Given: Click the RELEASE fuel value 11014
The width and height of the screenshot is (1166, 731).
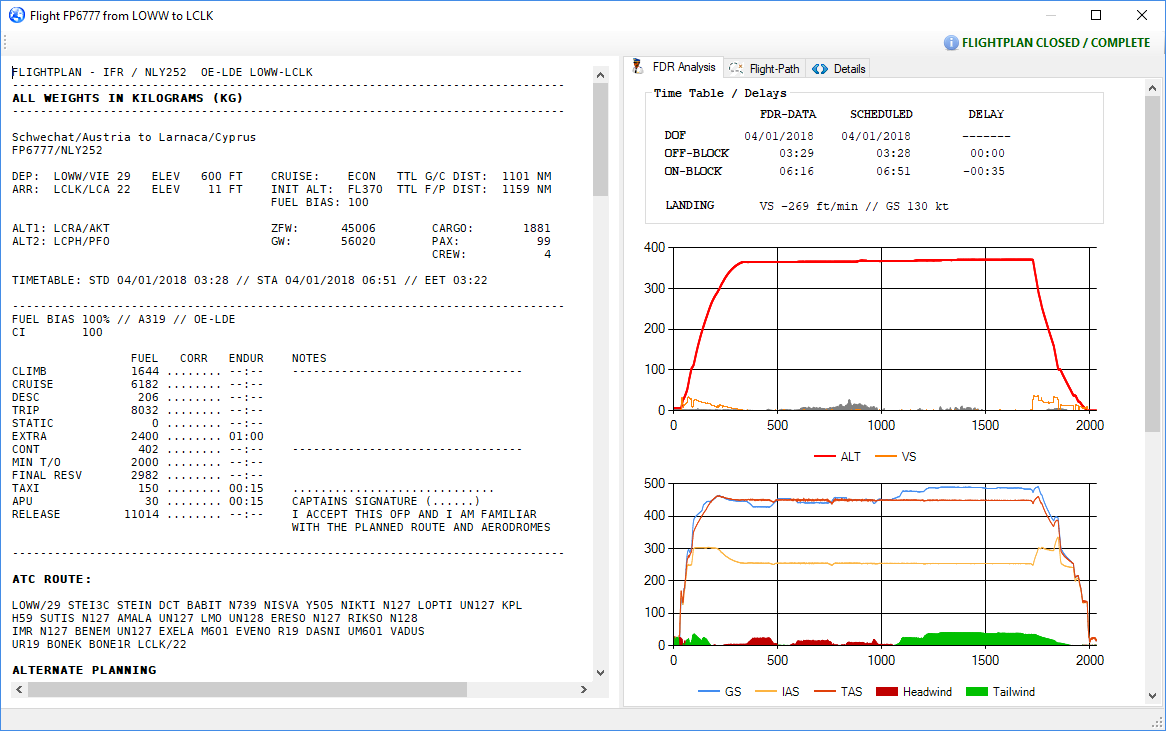Looking at the screenshot, I should click(141, 515).
